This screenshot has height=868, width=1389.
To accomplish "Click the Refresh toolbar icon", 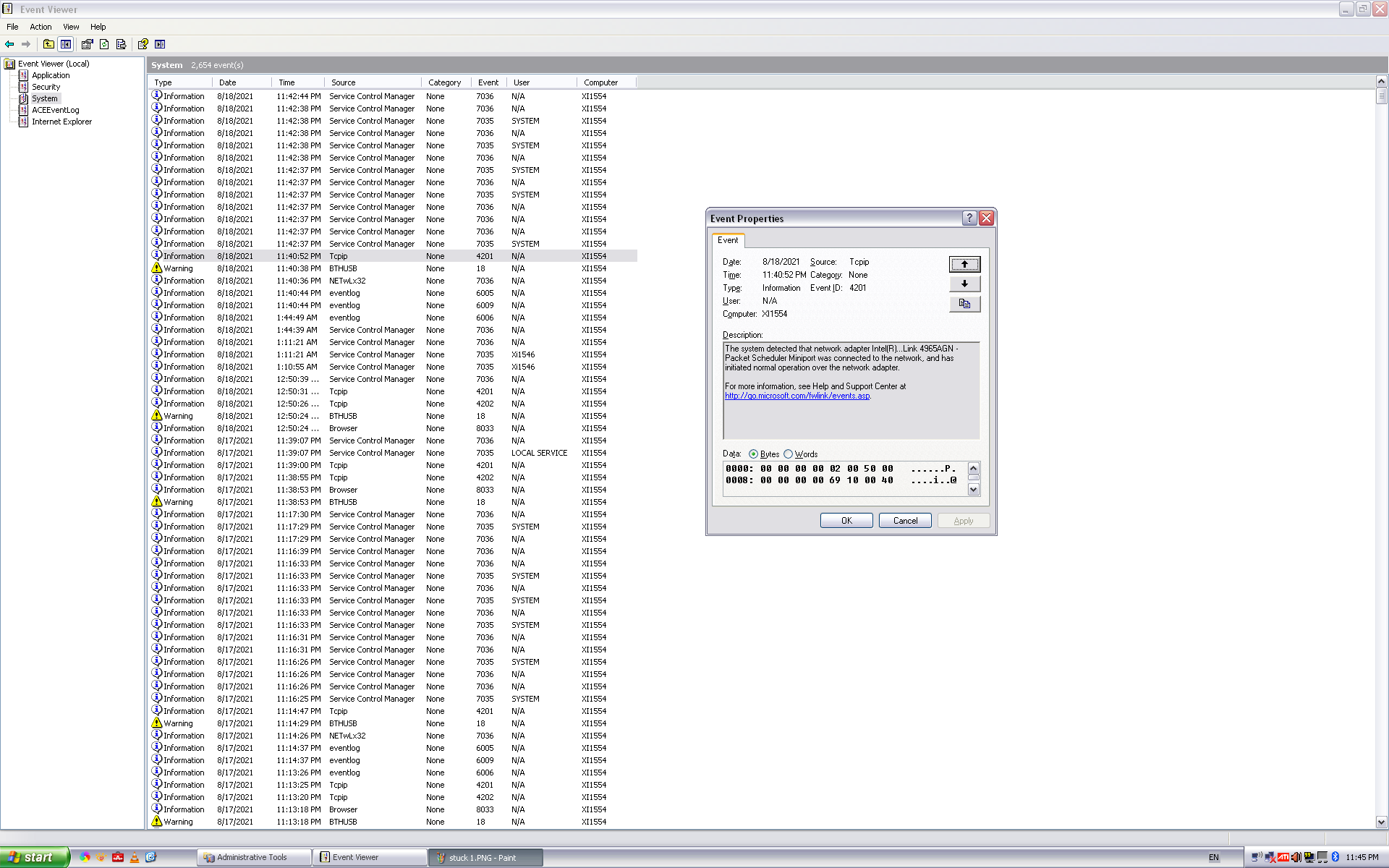I will tap(104, 44).
